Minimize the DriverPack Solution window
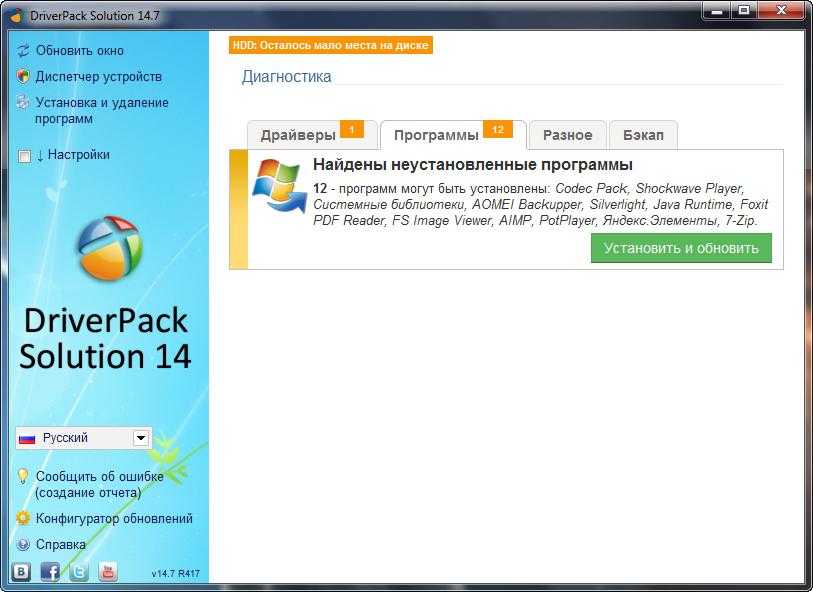Viewport: 813px width, 592px height. coord(717,10)
